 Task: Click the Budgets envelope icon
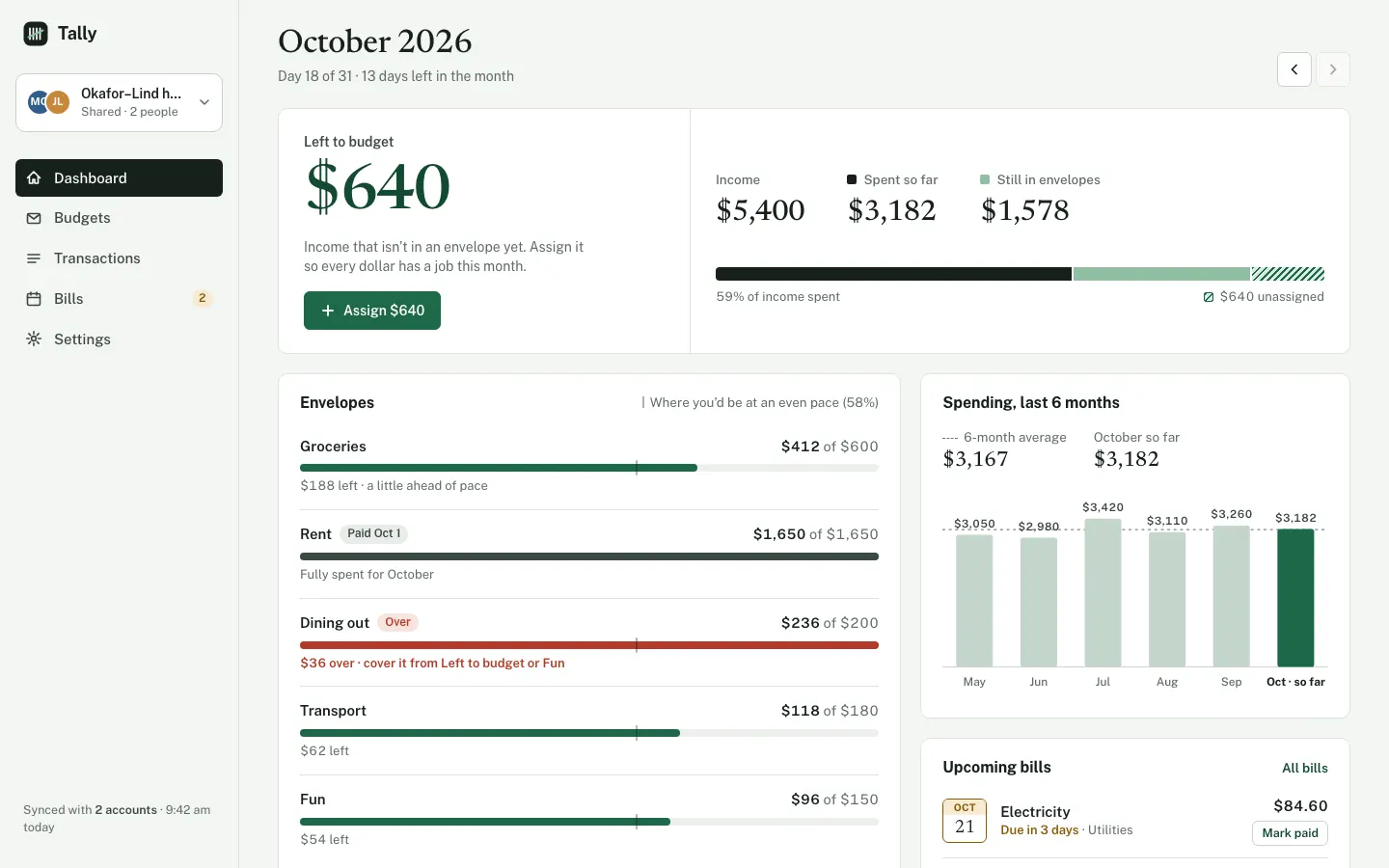pos(34,218)
